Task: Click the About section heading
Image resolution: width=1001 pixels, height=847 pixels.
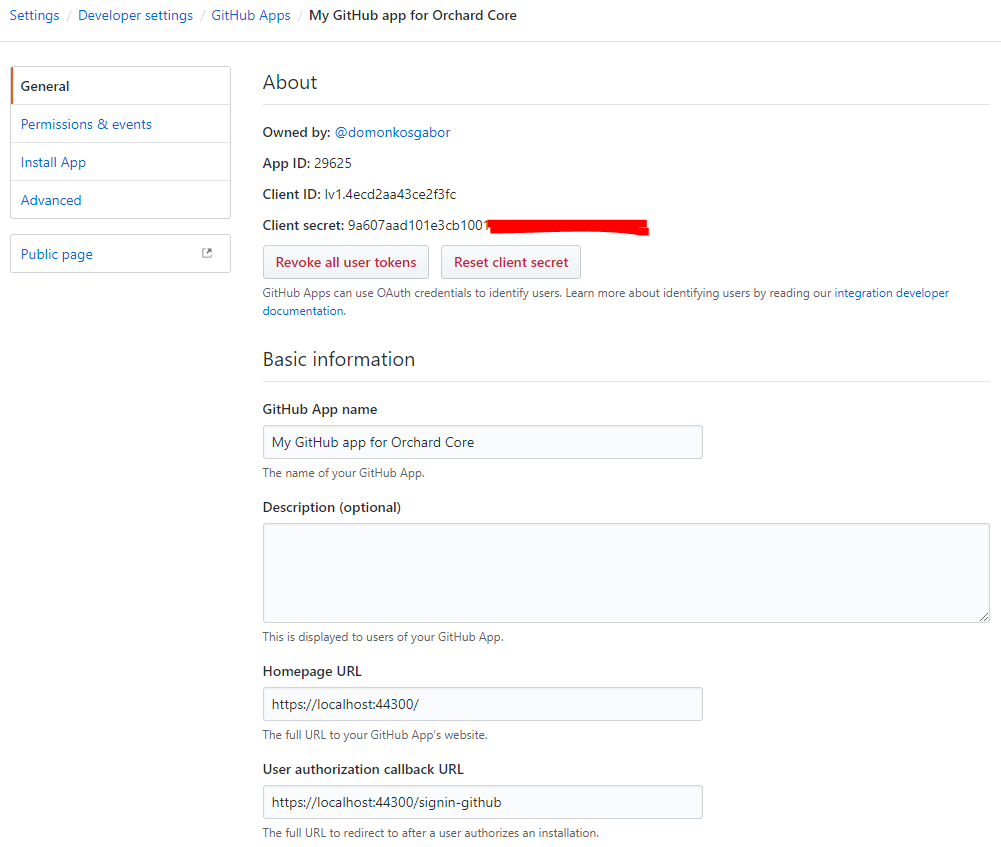Action: [x=290, y=82]
